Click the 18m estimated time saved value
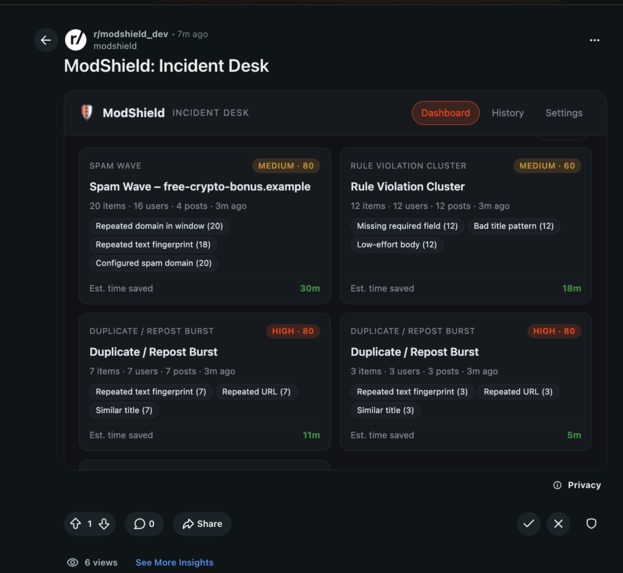Viewport: 623px width, 573px height. pos(571,288)
